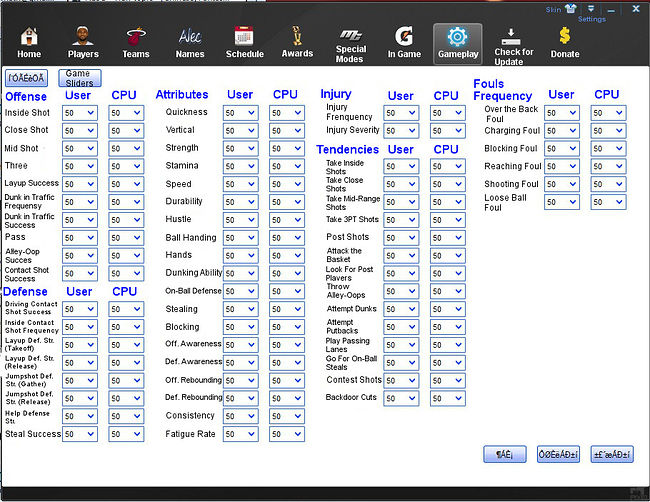Switch to the Game Sliders tab
Viewport: 650px width, 502px height.
tap(79, 78)
